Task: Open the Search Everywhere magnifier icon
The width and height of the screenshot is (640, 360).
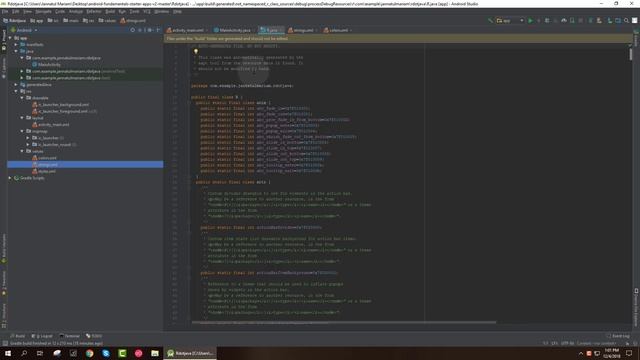Action: (626, 20)
